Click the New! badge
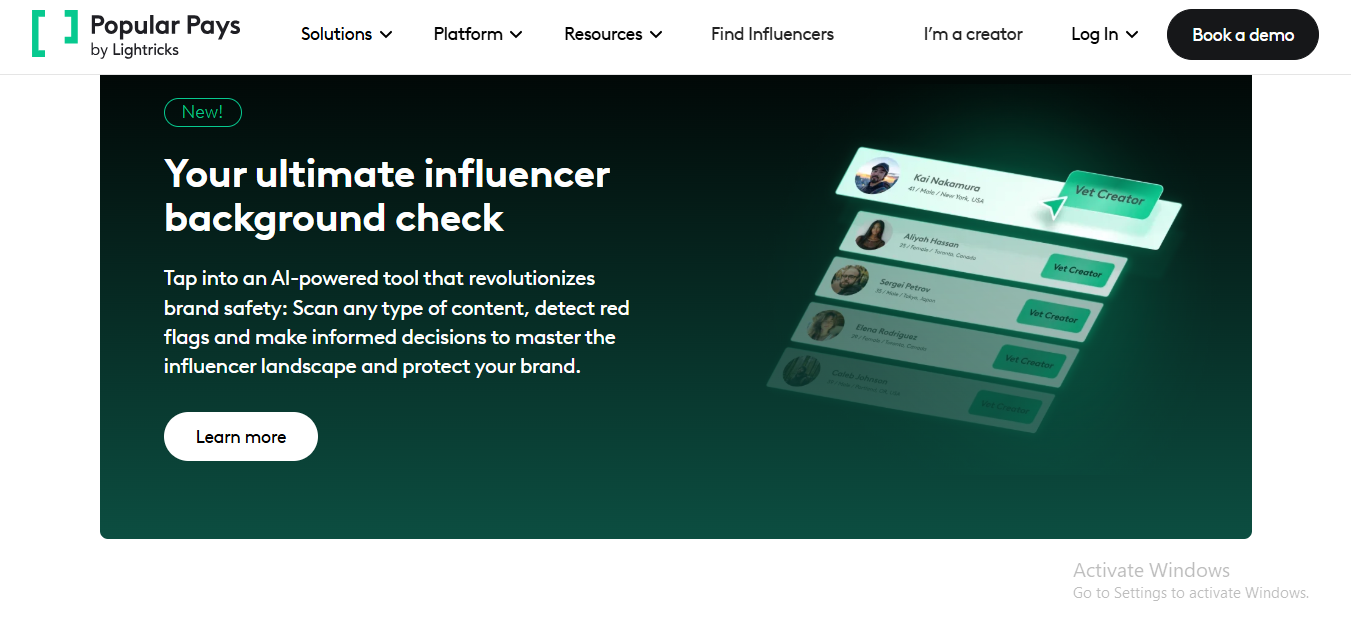1351x630 pixels. (x=203, y=112)
